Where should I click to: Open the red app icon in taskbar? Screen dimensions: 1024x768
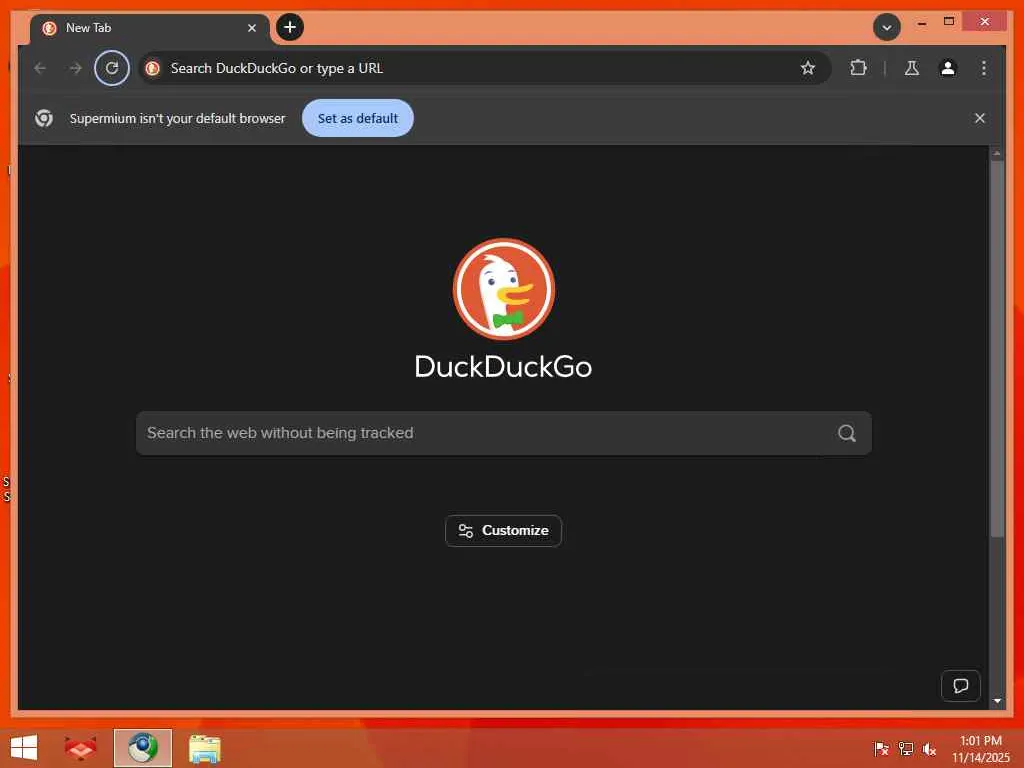pos(80,748)
